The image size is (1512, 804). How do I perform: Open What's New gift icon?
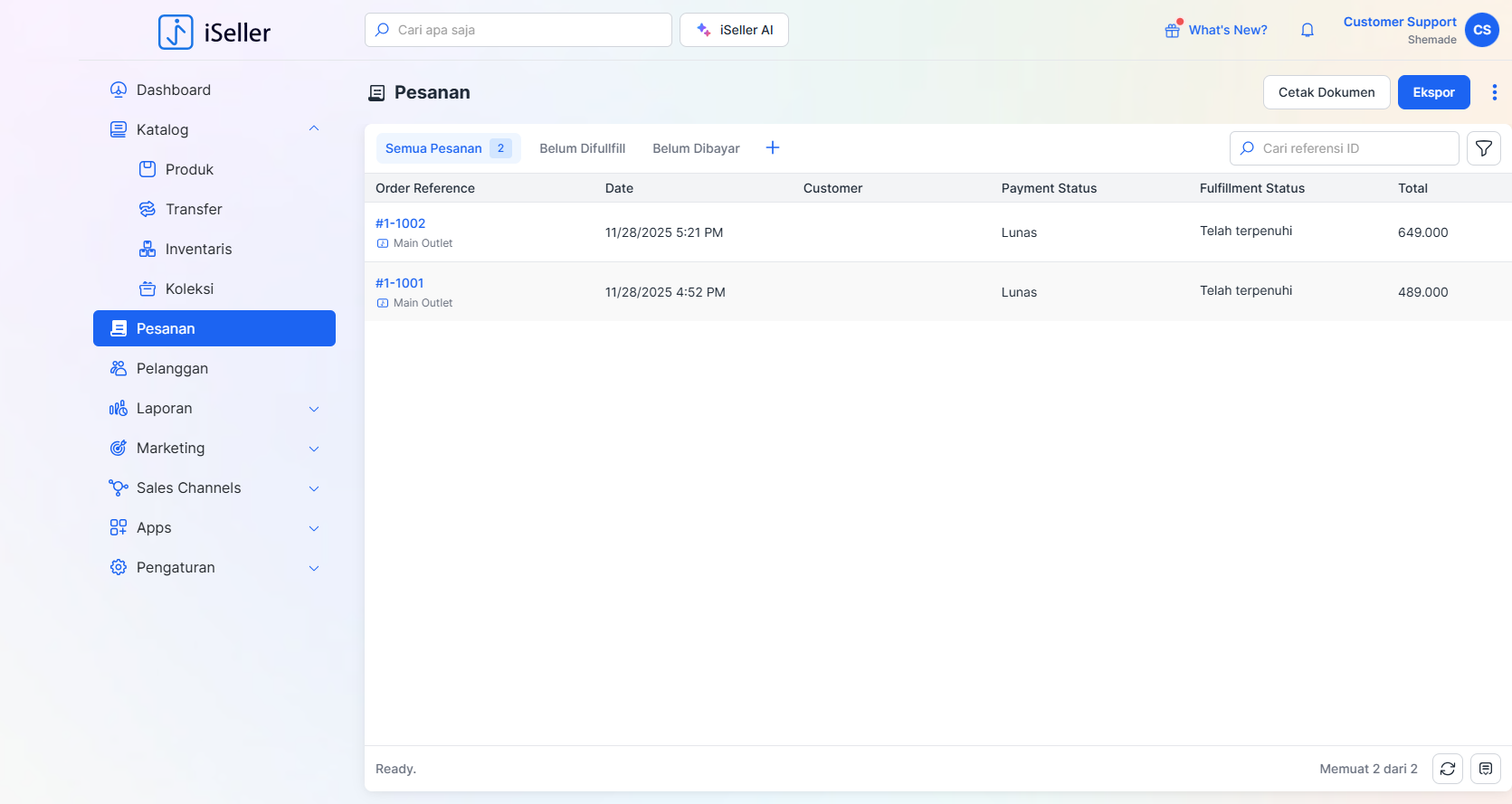pyautogui.click(x=1173, y=30)
